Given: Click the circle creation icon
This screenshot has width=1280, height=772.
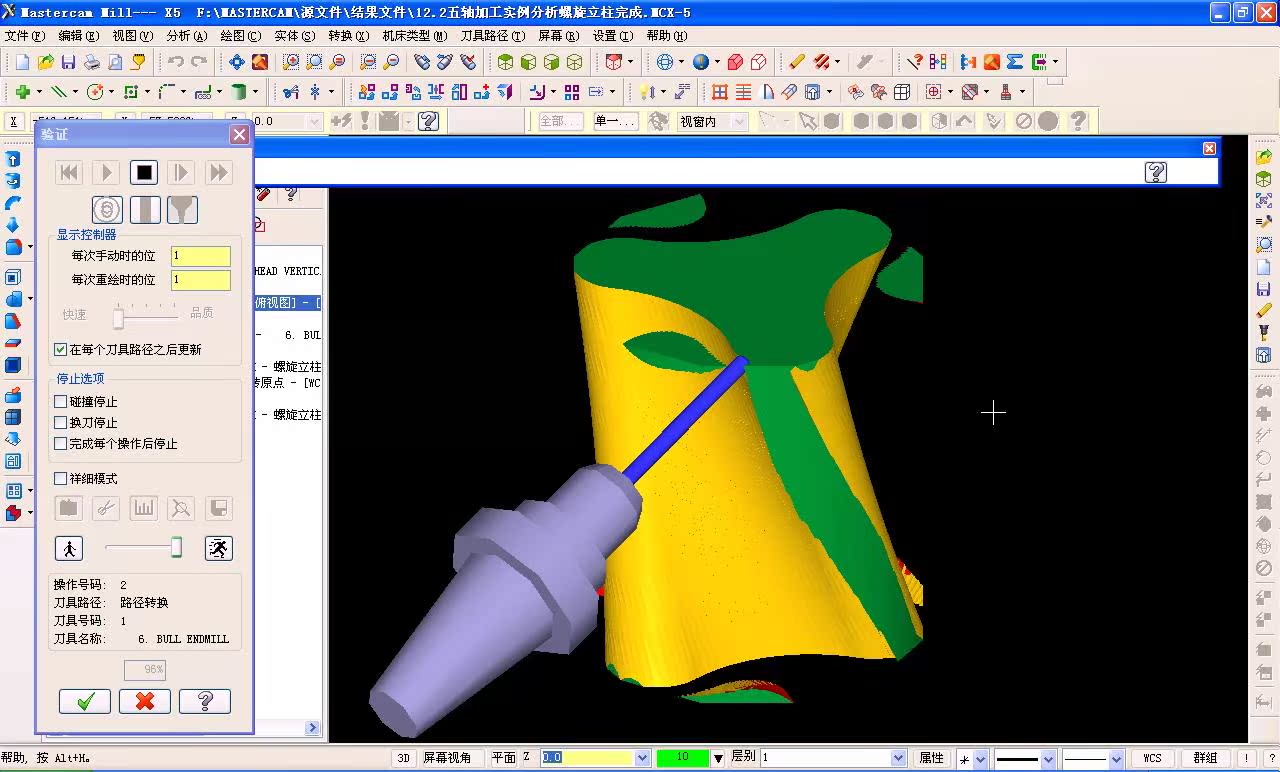Looking at the screenshot, I should coord(95,92).
